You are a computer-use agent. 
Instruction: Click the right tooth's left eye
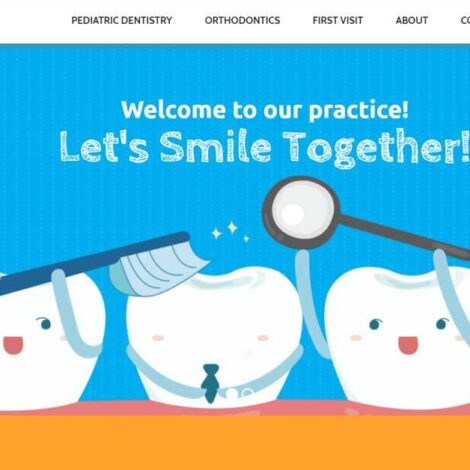point(375,323)
